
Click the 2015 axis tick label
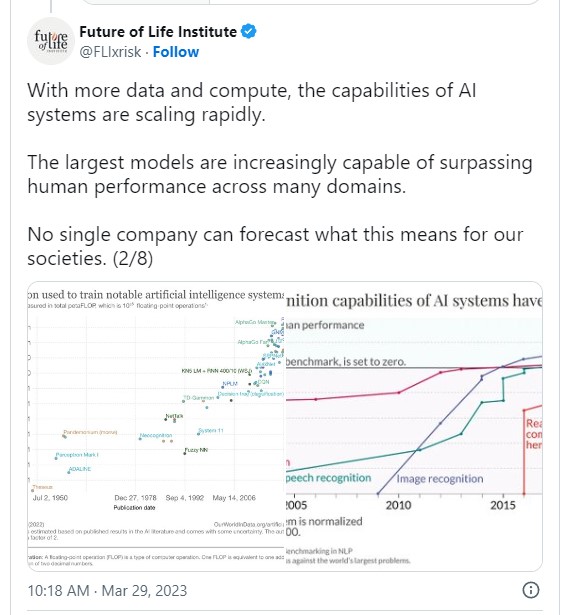pyautogui.click(x=503, y=505)
